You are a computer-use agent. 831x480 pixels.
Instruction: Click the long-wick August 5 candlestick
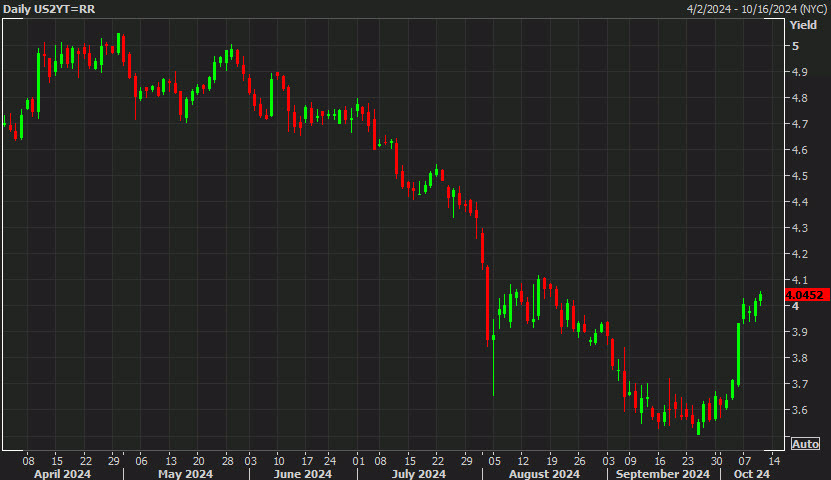[493, 358]
